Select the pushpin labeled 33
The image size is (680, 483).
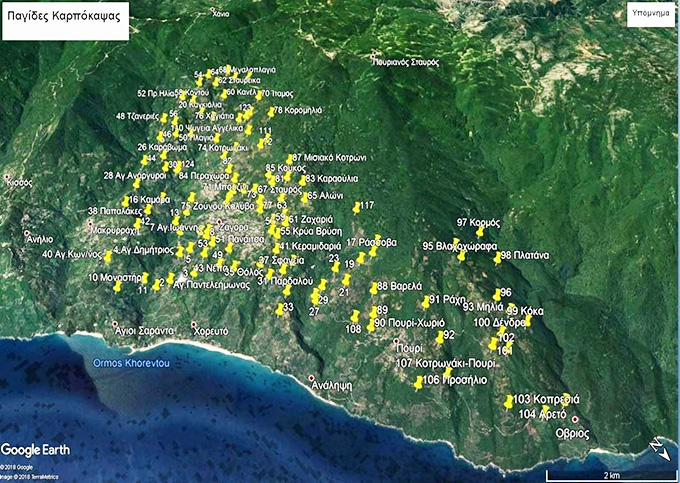281,309
